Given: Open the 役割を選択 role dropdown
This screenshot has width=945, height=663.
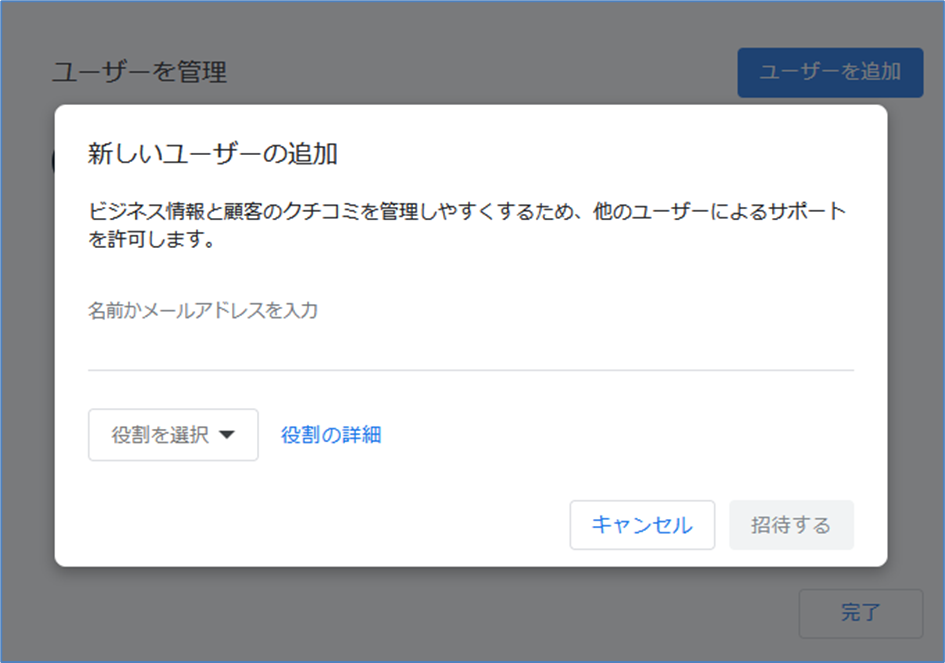Looking at the screenshot, I should tap(173, 435).
